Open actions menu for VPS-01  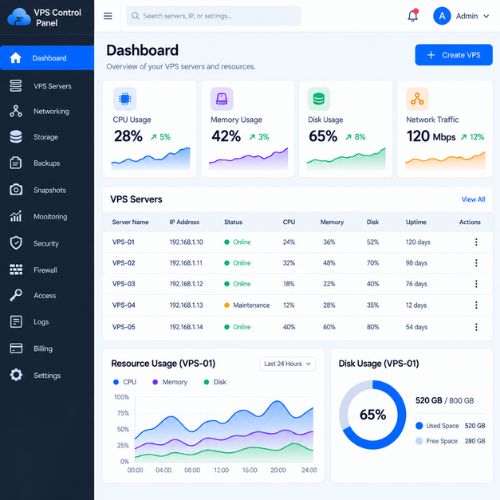(x=476, y=242)
